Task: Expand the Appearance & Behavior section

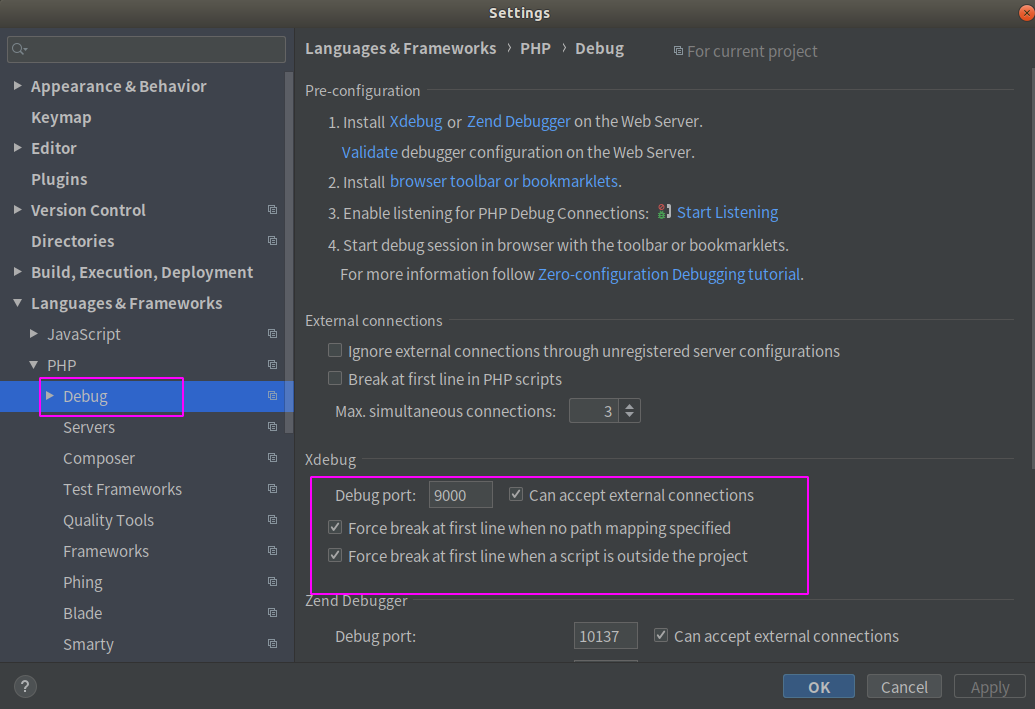Action: (17, 86)
